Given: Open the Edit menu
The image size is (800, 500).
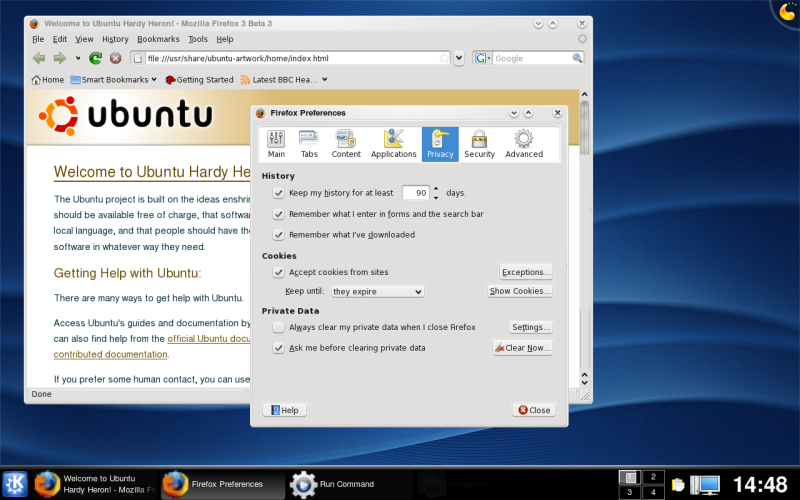Looking at the screenshot, I should 60,39.
